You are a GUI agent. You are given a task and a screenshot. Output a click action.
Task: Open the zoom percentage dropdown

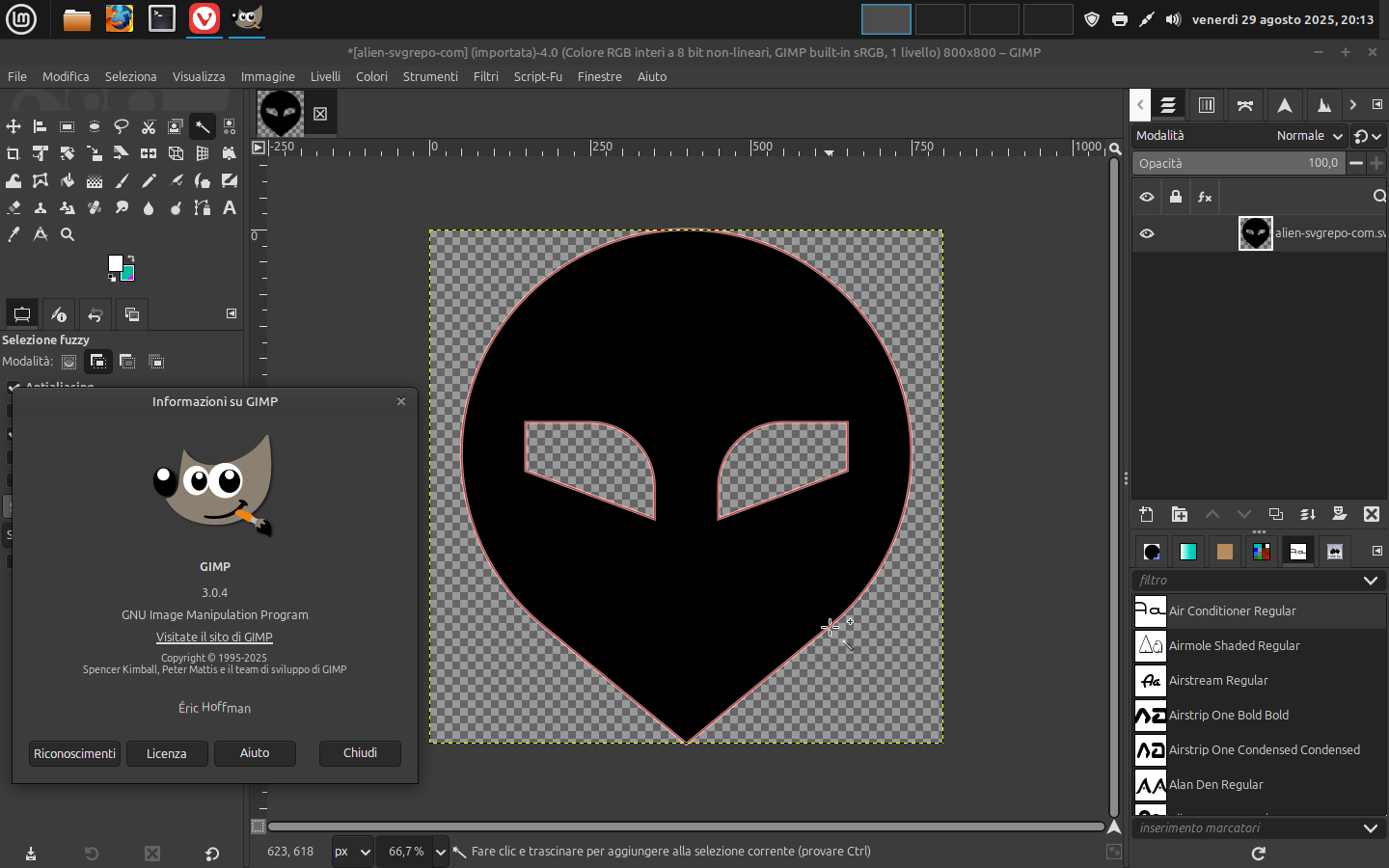tap(440, 852)
